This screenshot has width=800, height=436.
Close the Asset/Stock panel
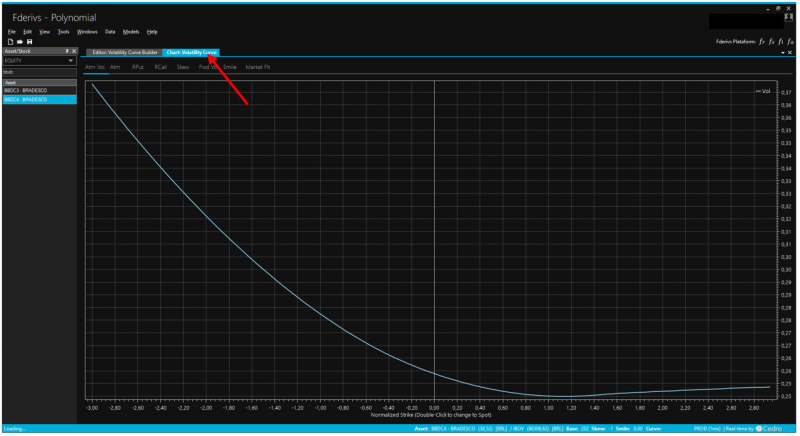click(x=74, y=51)
